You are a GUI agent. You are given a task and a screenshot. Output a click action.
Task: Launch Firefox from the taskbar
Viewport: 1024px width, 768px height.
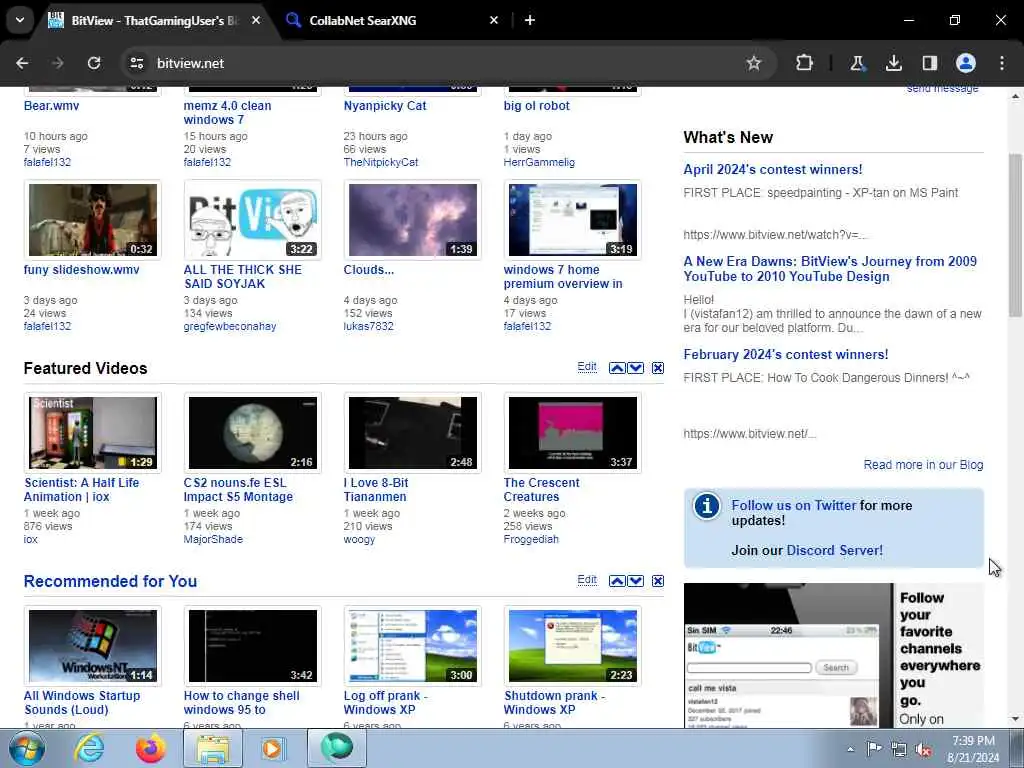151,748
